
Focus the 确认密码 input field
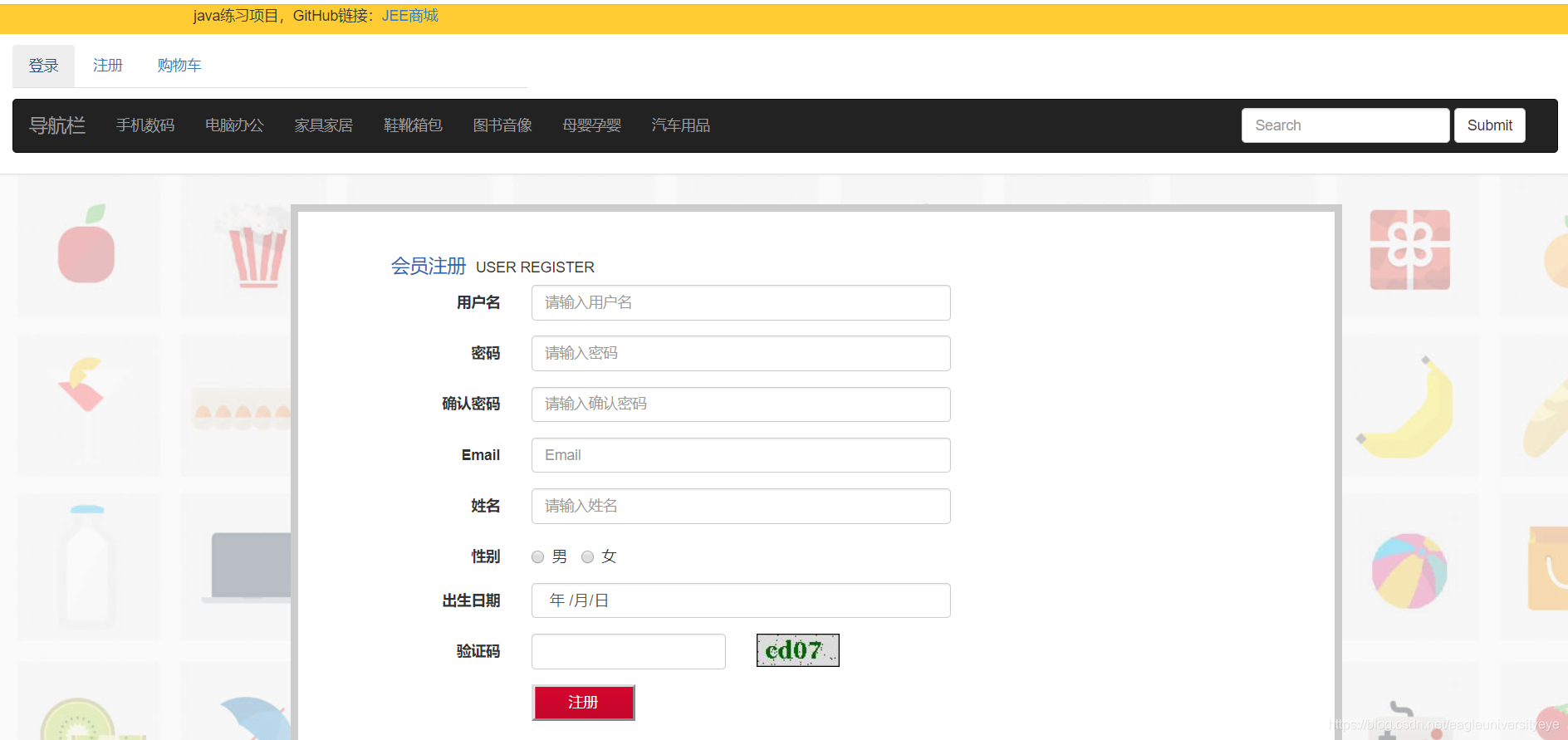pos(741,404)
